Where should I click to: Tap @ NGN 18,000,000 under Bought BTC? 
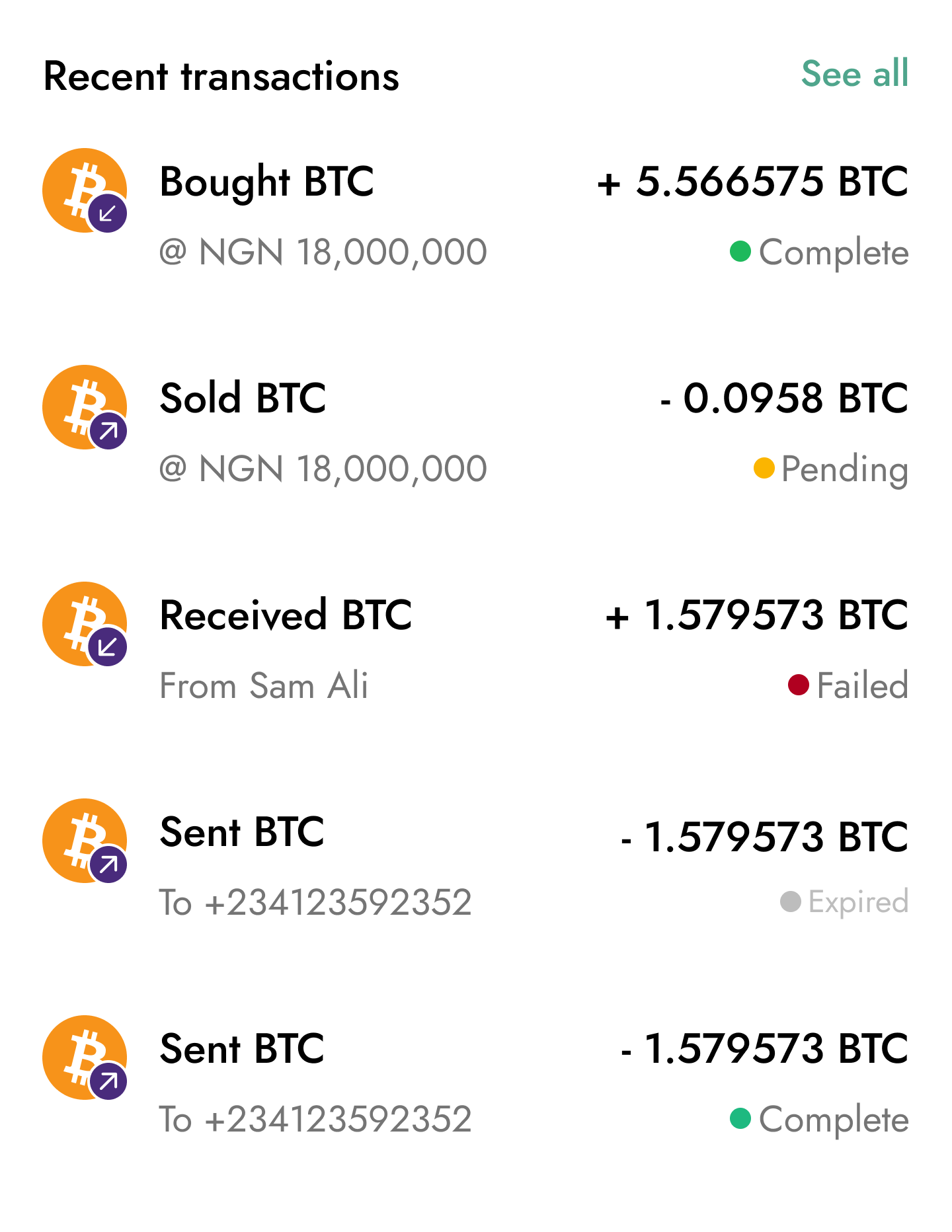[x=323, y=252]
